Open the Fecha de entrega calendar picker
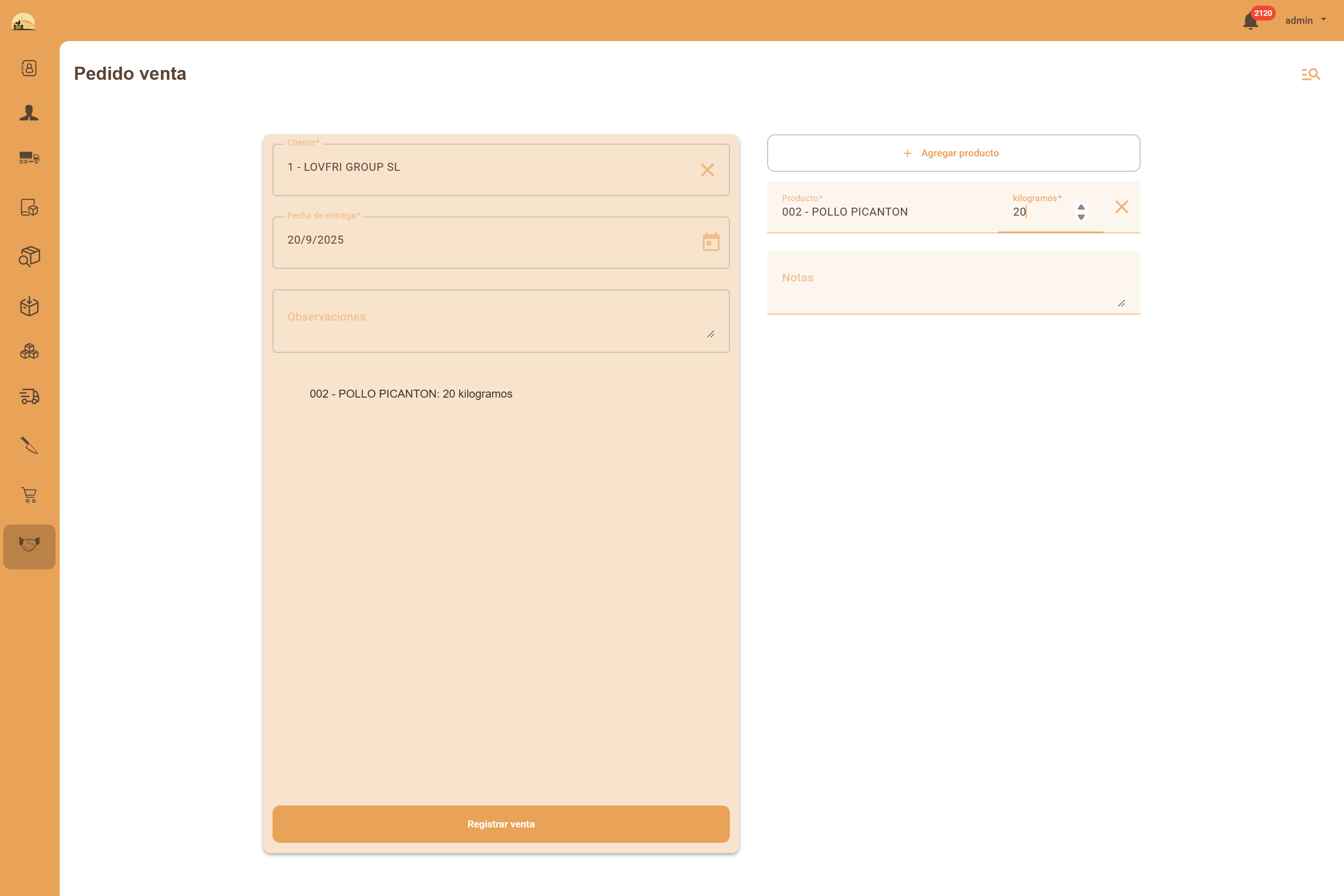The image size is (1344, 896). point(711,242)
